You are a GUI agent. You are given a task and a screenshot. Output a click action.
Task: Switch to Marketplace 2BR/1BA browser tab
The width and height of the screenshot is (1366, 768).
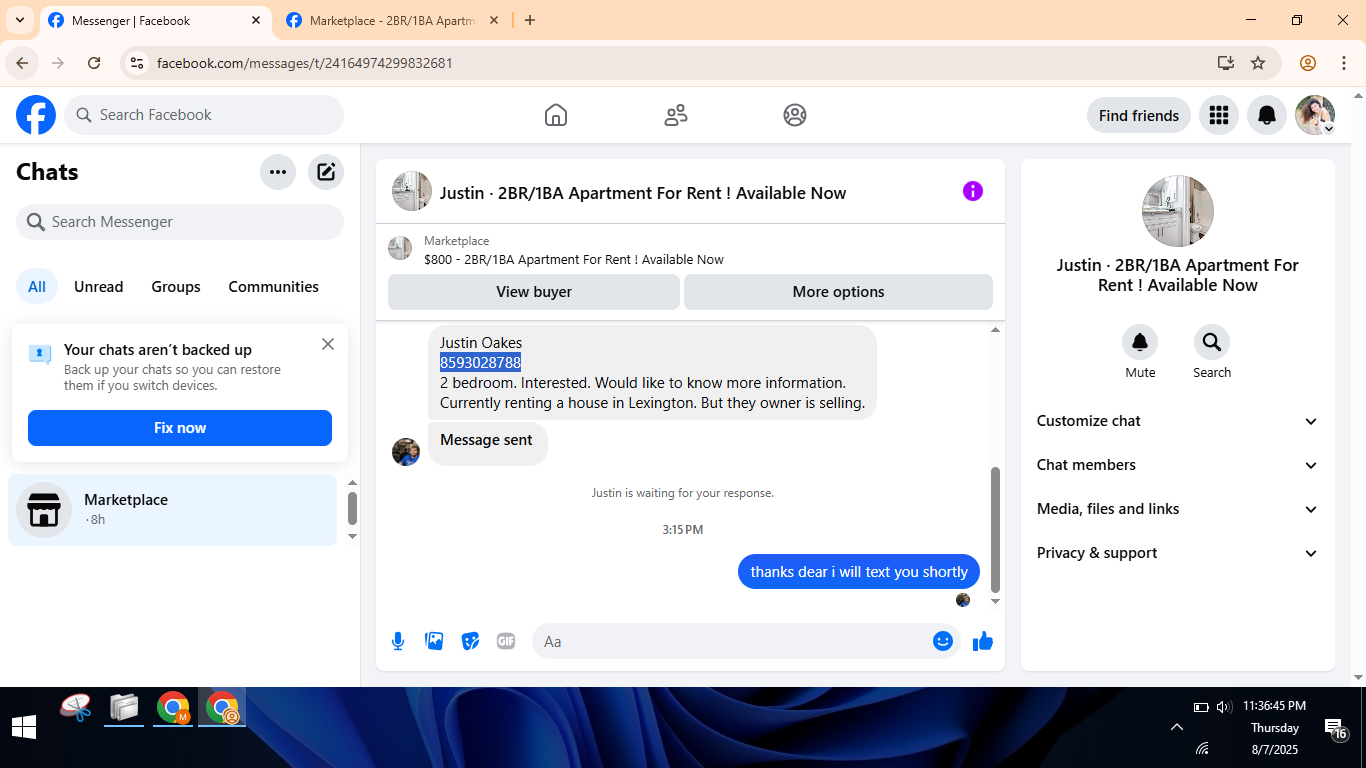pyautogui.click(x=390, y=20)
